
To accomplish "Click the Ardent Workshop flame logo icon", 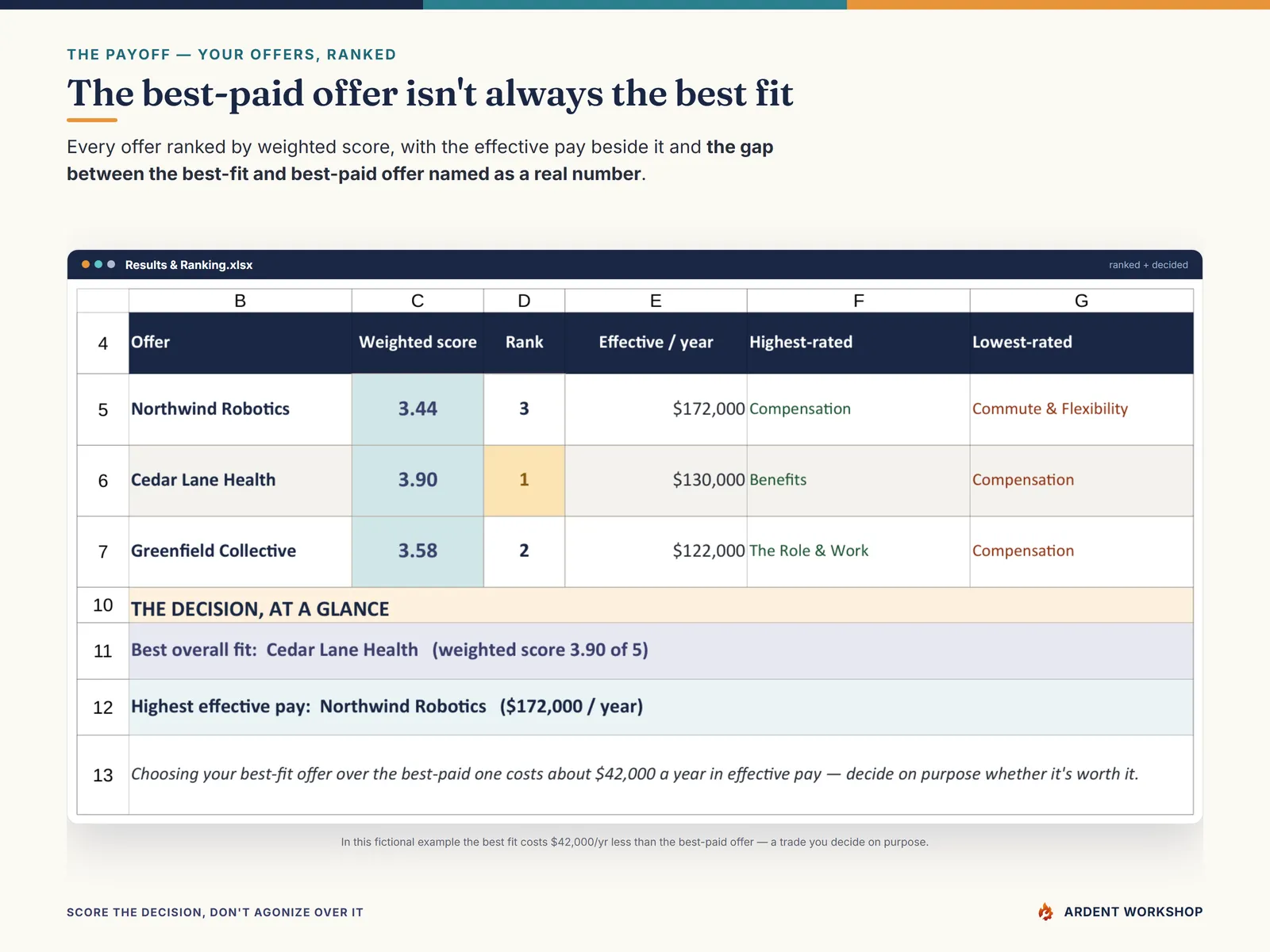I will [x=1045, y=912].
